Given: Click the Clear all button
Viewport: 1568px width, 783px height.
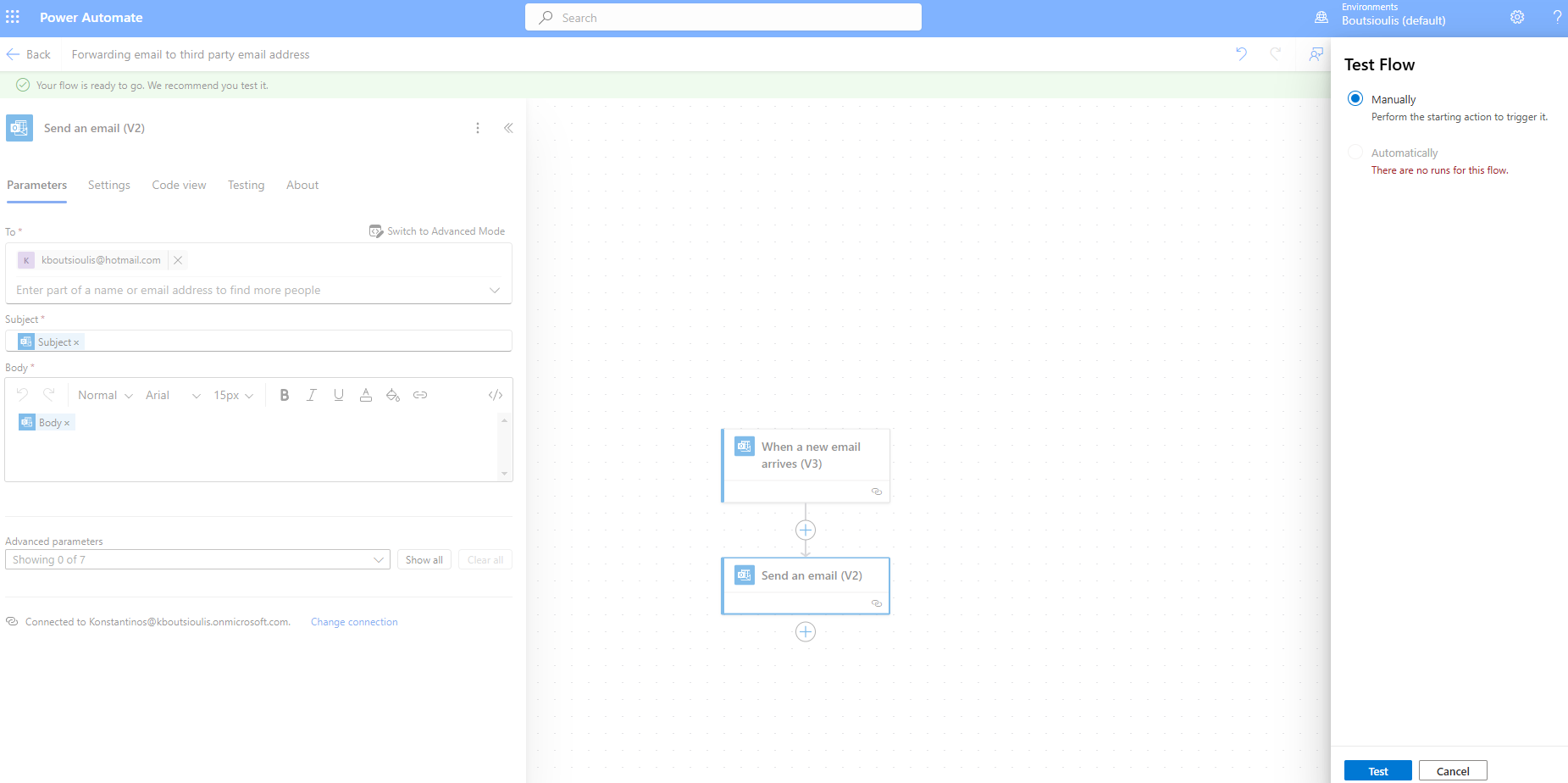Looking at the screenshot, I should (x=485, y=559).
